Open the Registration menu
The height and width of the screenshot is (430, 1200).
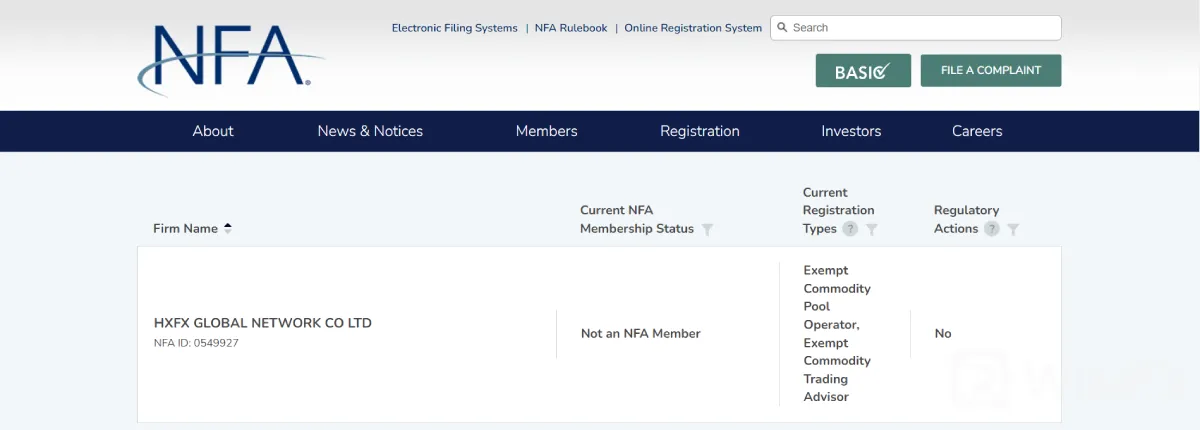tap(700, 131)
